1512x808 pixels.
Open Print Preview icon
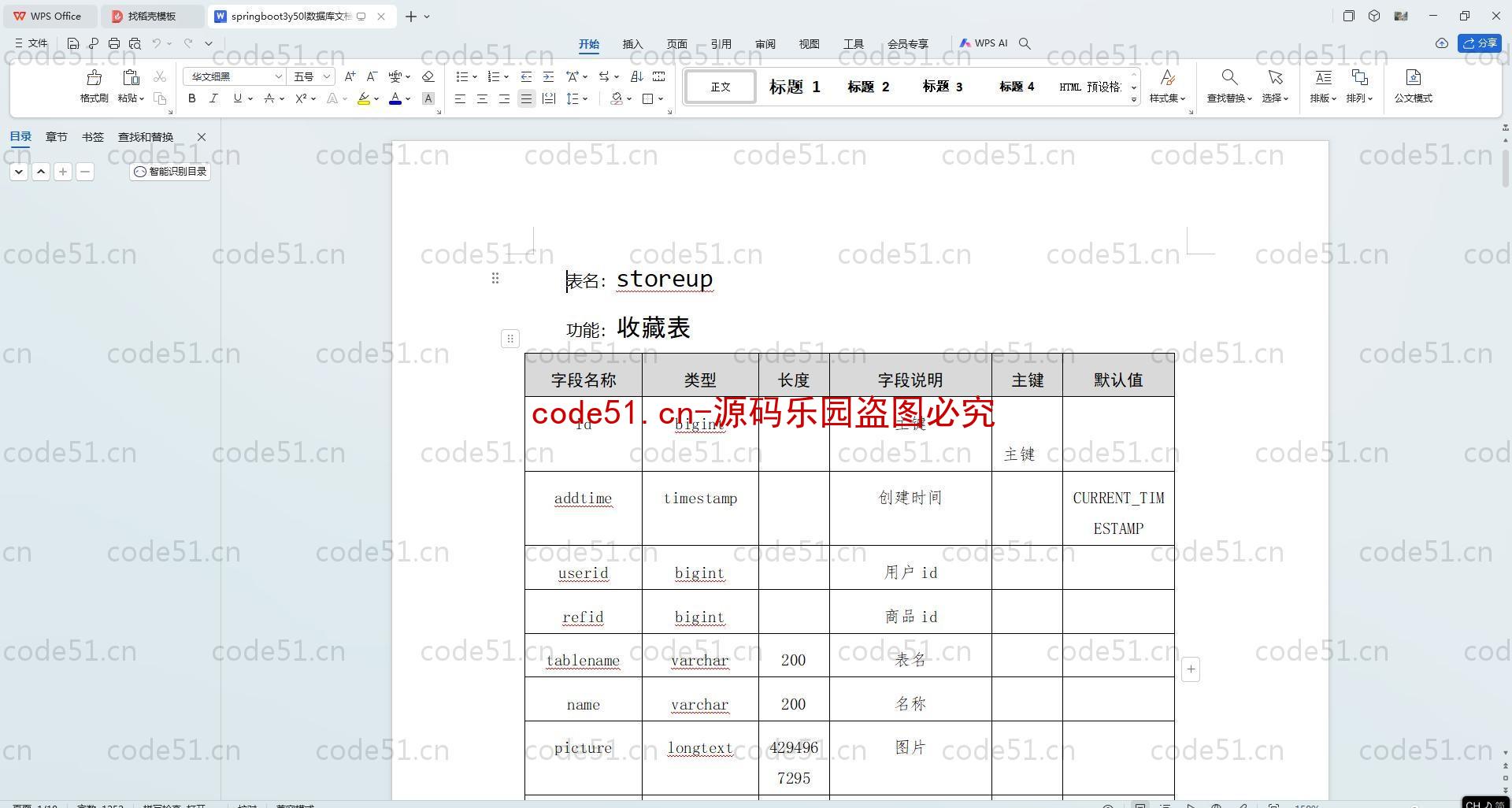(x=135, y=43)
